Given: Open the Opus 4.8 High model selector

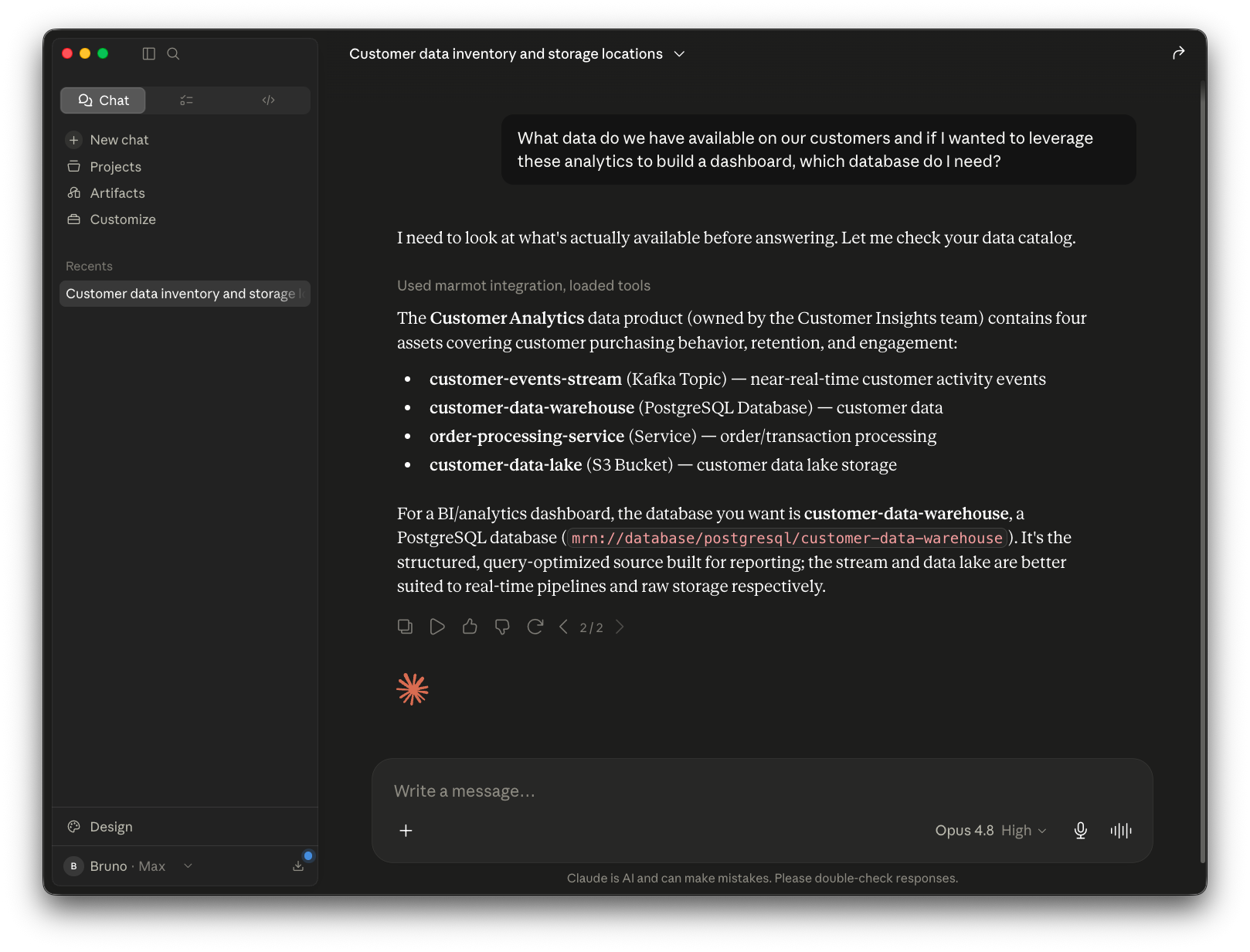Looking at the screenshot, I should 990,831.
